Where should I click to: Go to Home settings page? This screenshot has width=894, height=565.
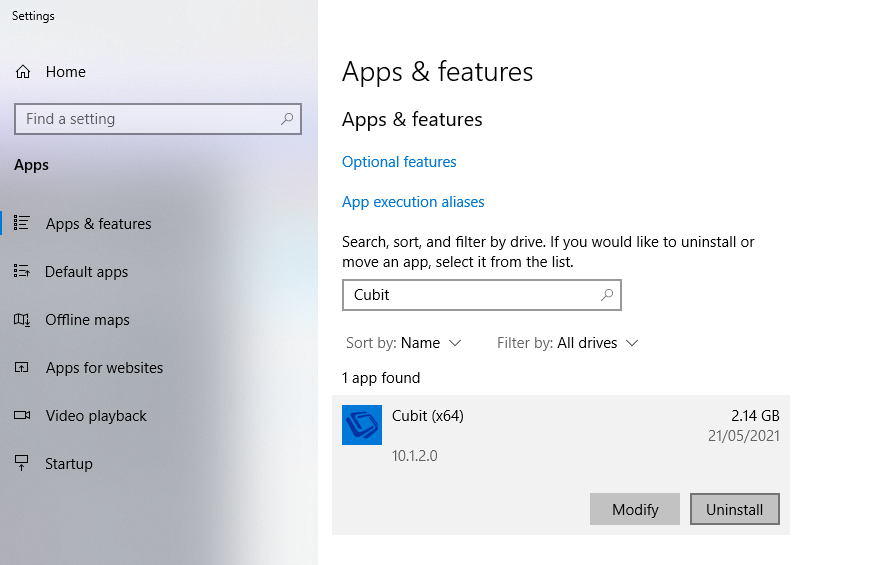[x=66, y=72]
